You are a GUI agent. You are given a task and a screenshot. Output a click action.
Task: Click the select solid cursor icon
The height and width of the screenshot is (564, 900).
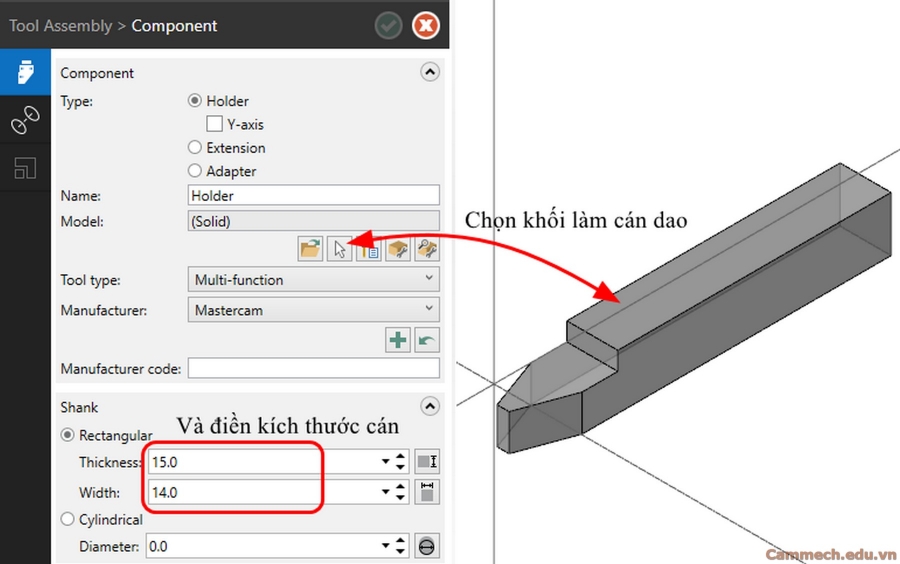point(339,249)
